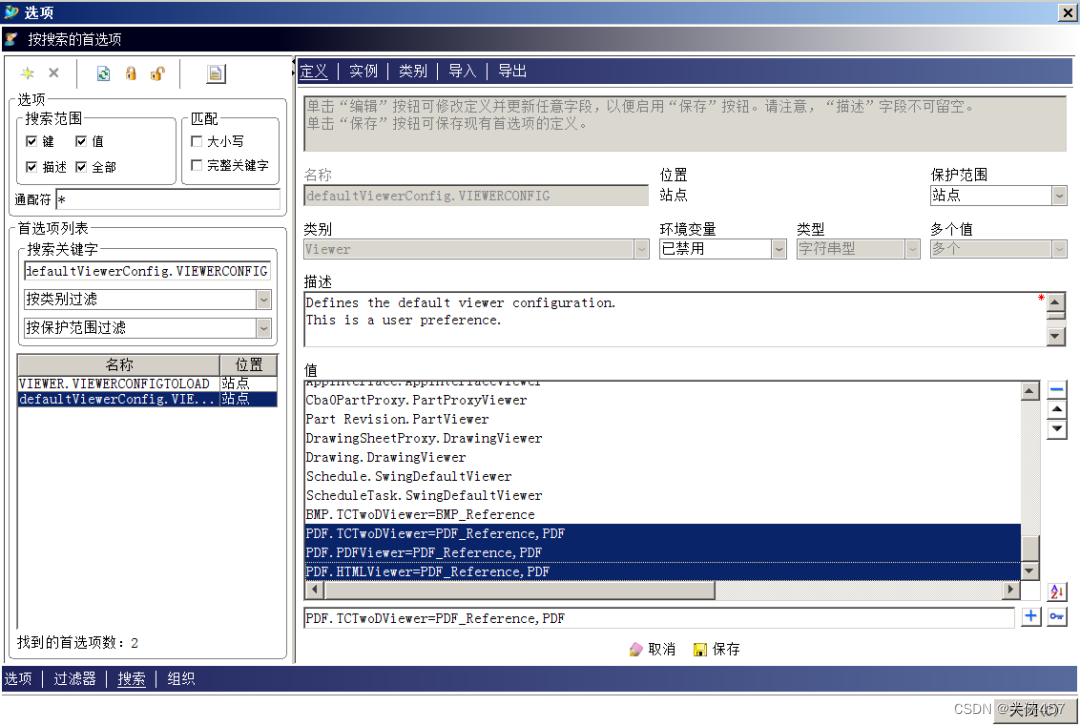Select the VIEWER.VIEWERCONFIGTOLOAD preference row
This screenshot has width=1080, height=726.
pos(113,383)
